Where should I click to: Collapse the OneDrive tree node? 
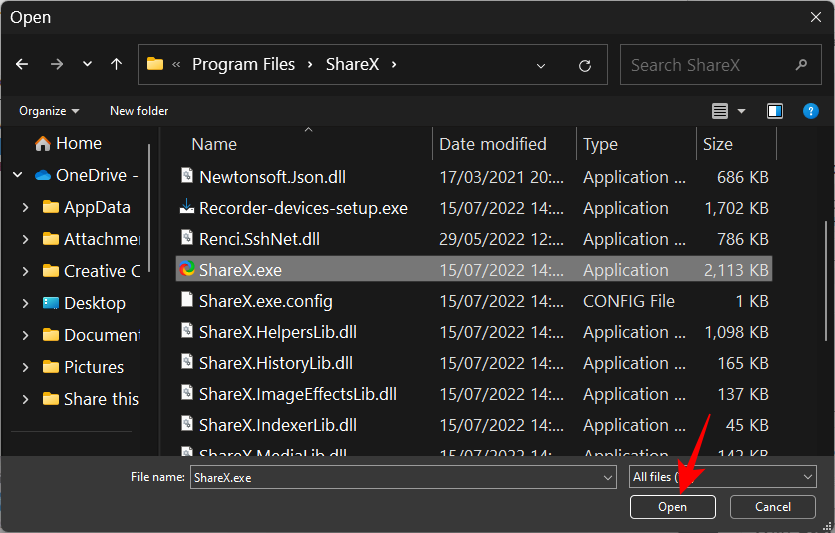18,176
